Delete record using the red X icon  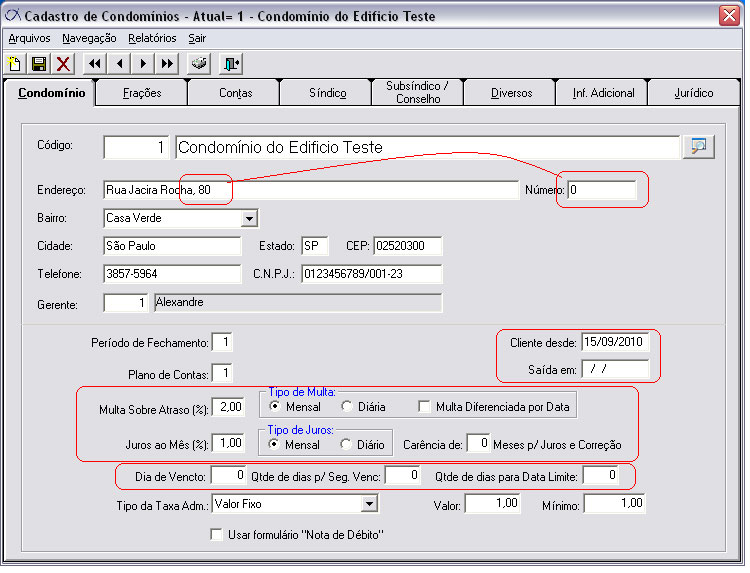(x=62, y=64)
